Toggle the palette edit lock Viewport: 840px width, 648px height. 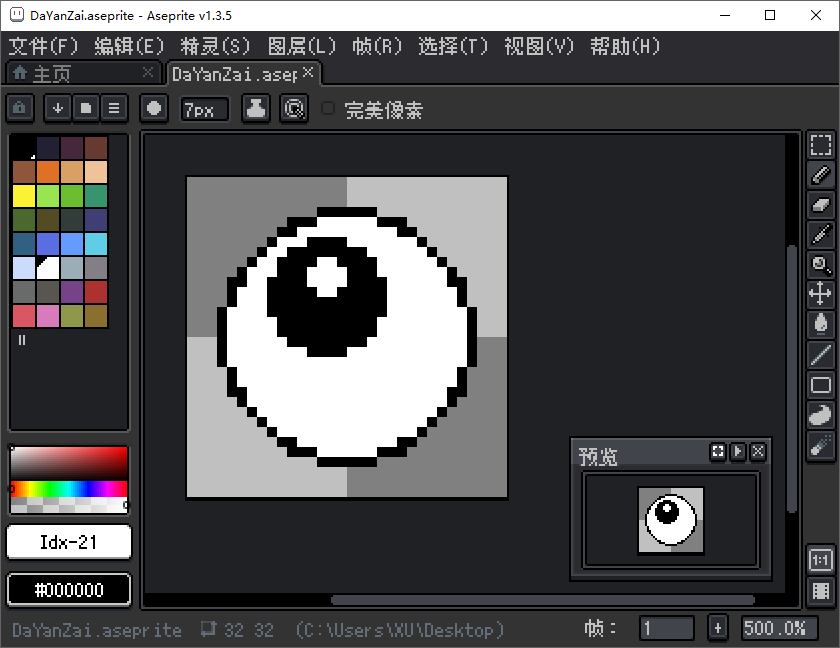tap(20, 108)
